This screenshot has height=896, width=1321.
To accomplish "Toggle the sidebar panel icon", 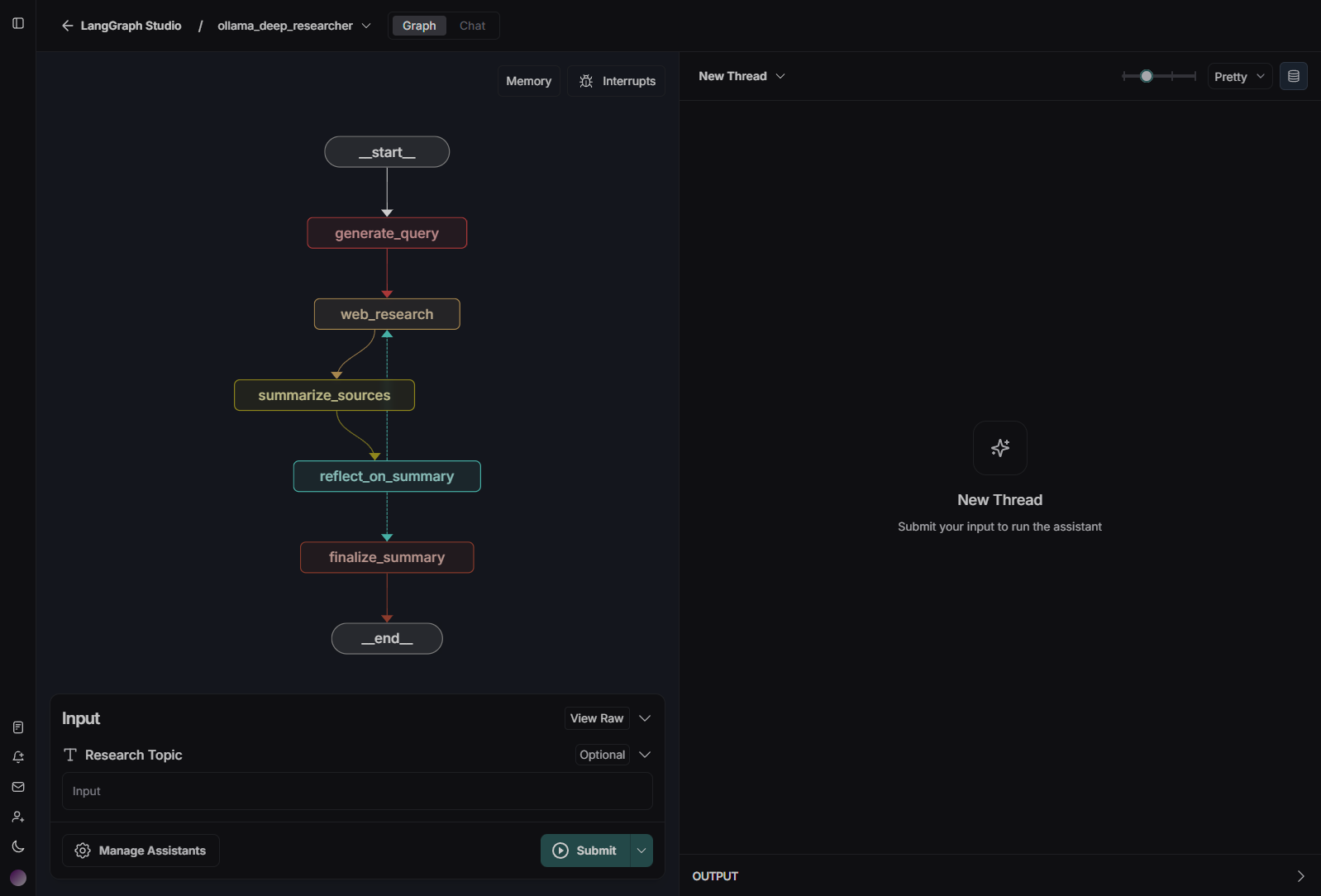I will point(18,23).
